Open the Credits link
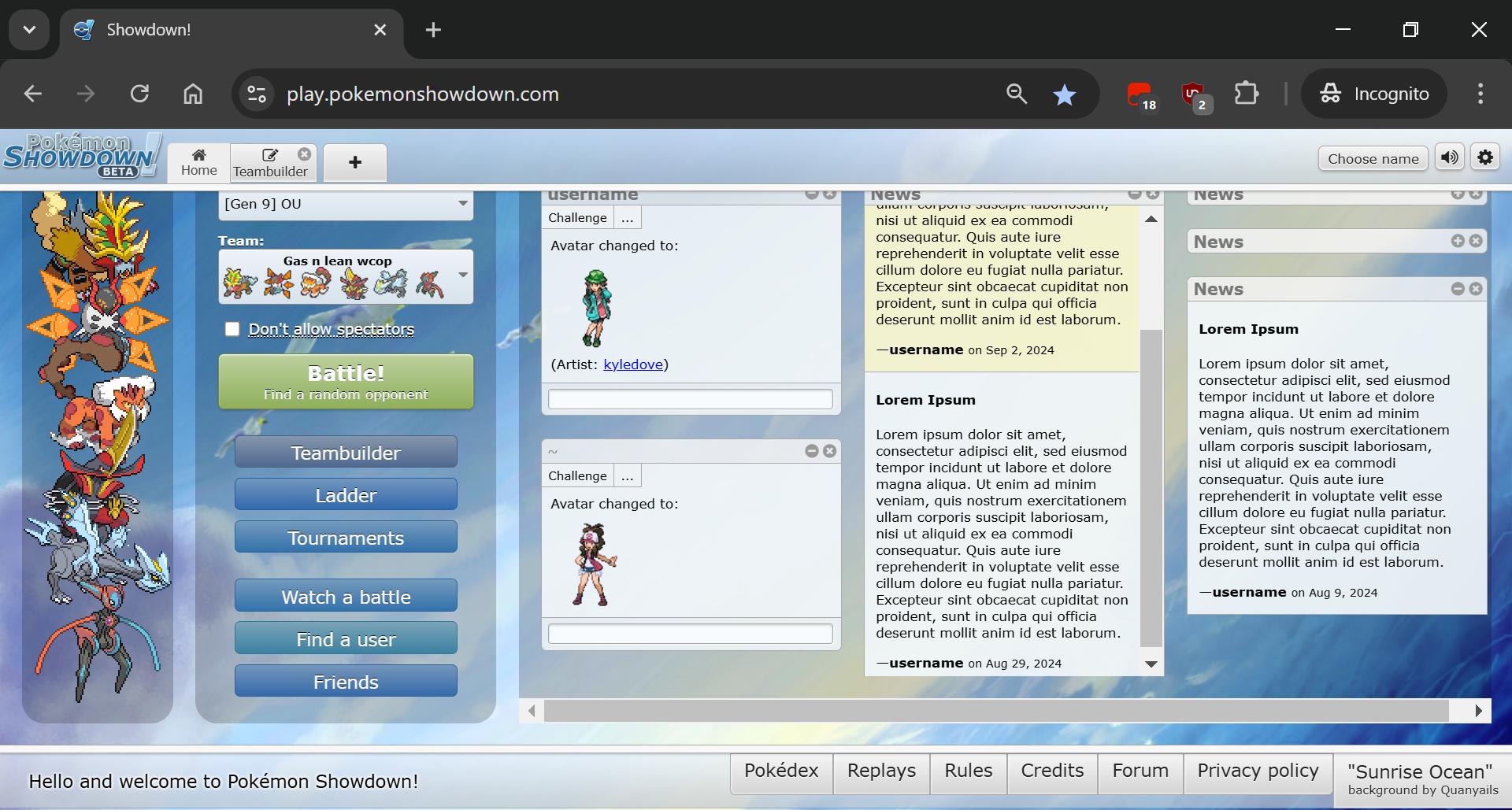 point(1052,771)
